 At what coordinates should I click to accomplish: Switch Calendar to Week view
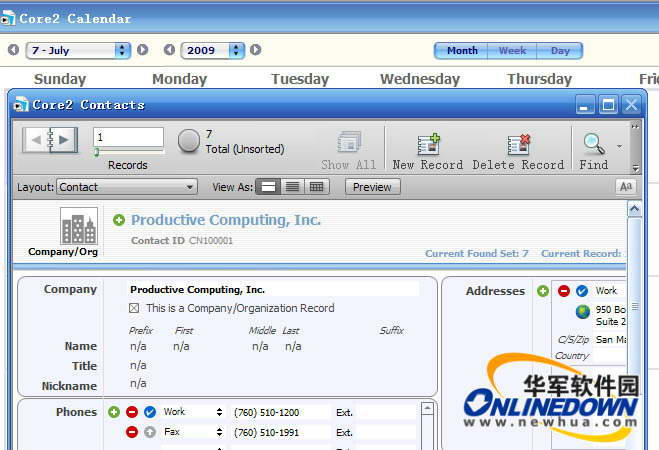coord(512,51)
